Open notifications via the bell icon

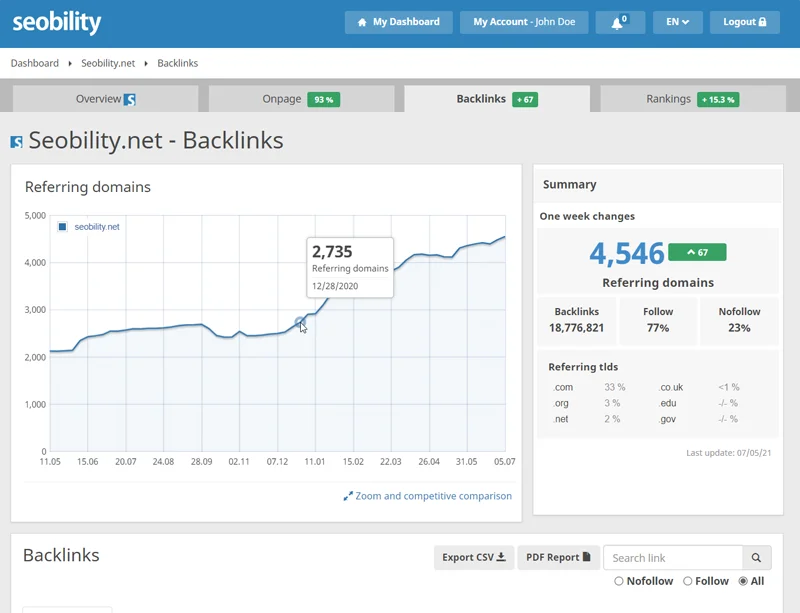(619, 22)
